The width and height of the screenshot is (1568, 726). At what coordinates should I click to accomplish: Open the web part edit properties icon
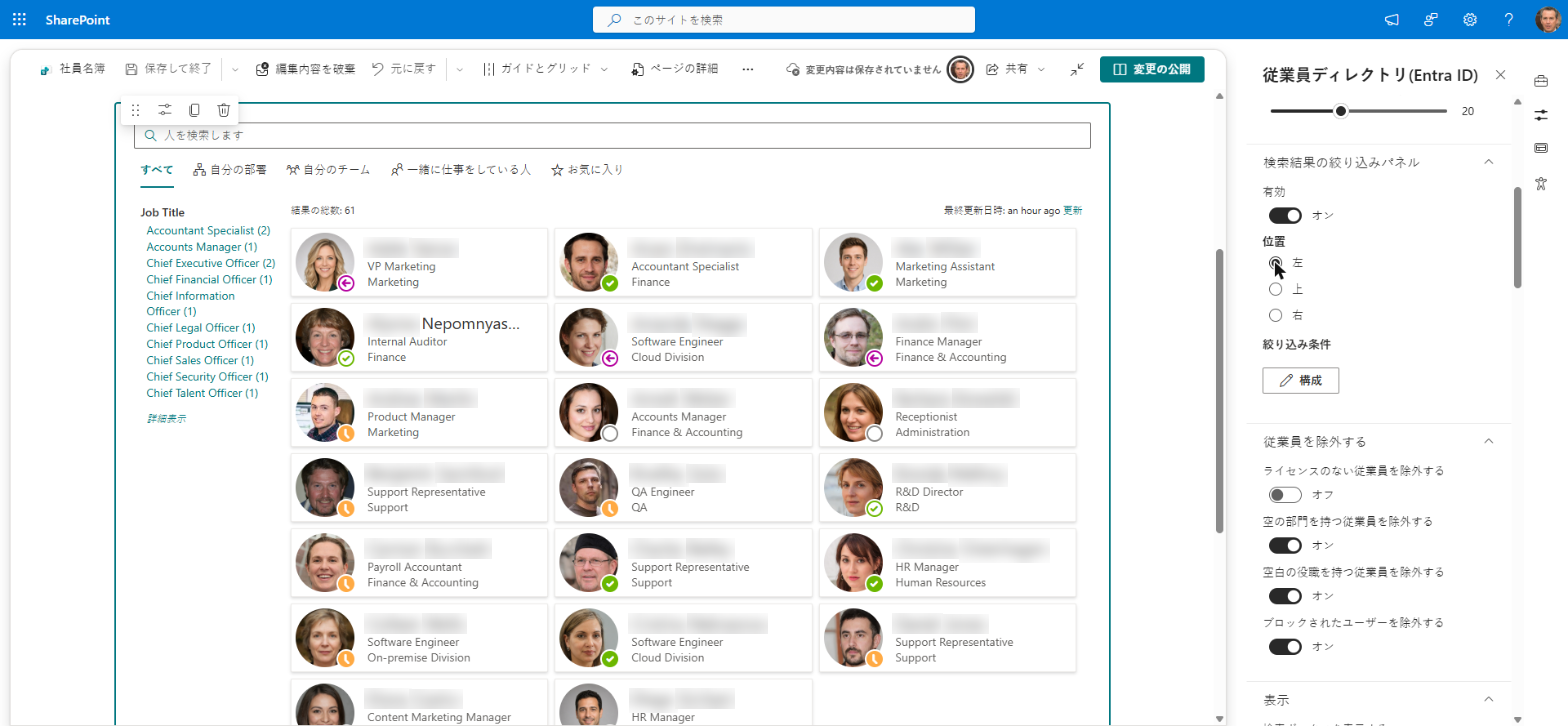[x=165, y=110]
